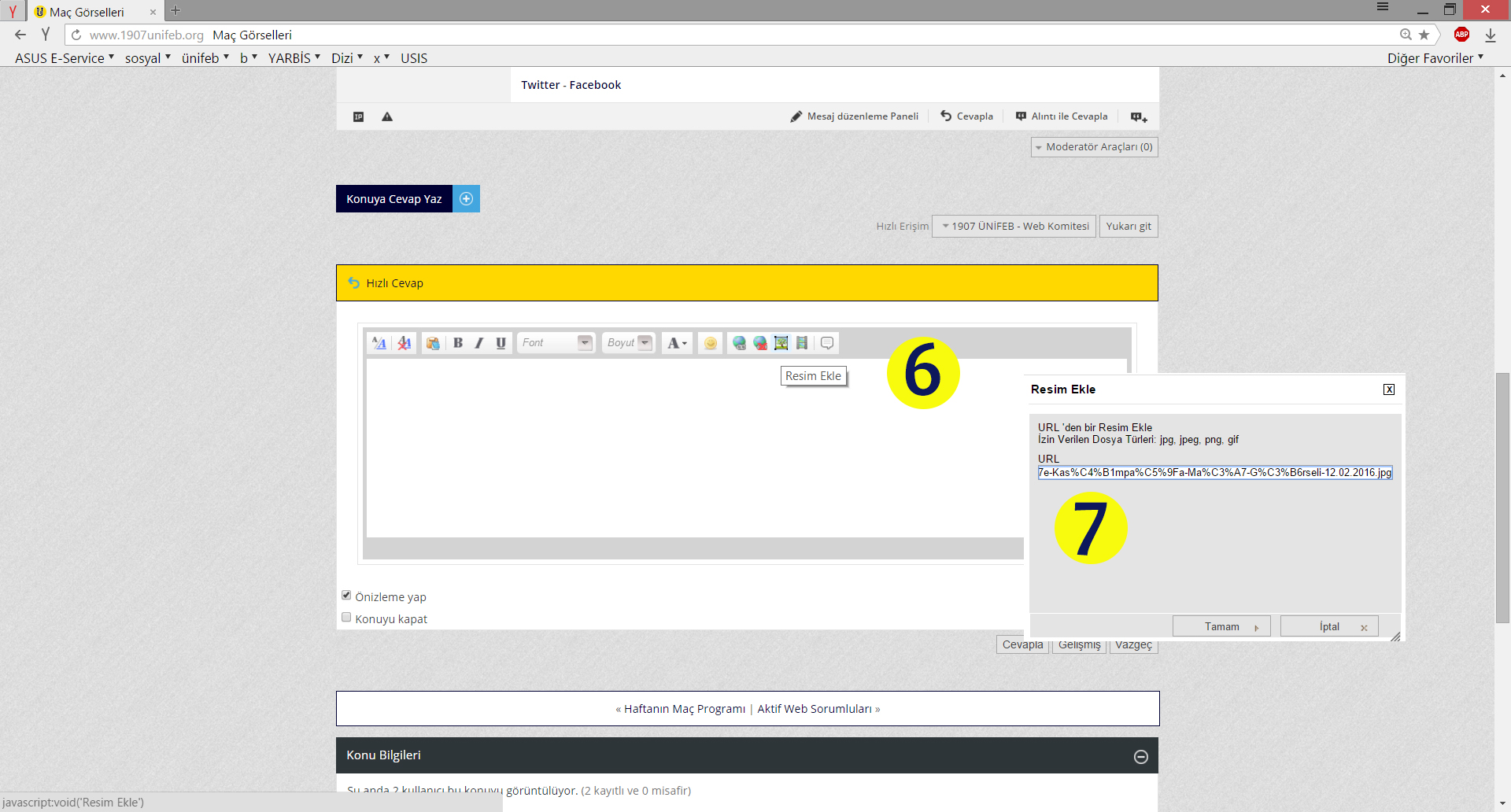
Task: Open the Dizi bookmarks folder
Action: pyautogui.click(x=346, y=58)
